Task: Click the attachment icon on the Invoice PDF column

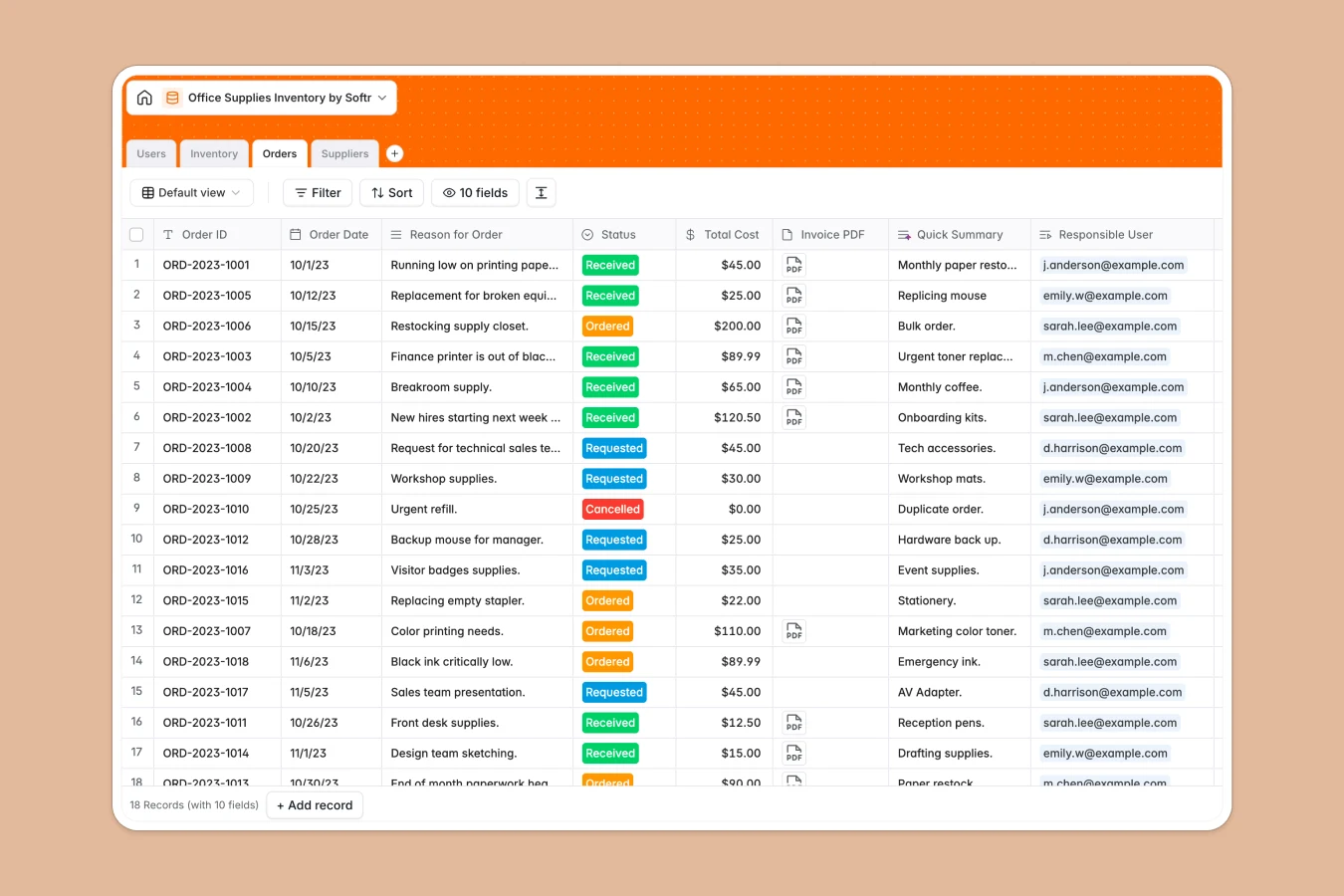Action: (787, 234)
